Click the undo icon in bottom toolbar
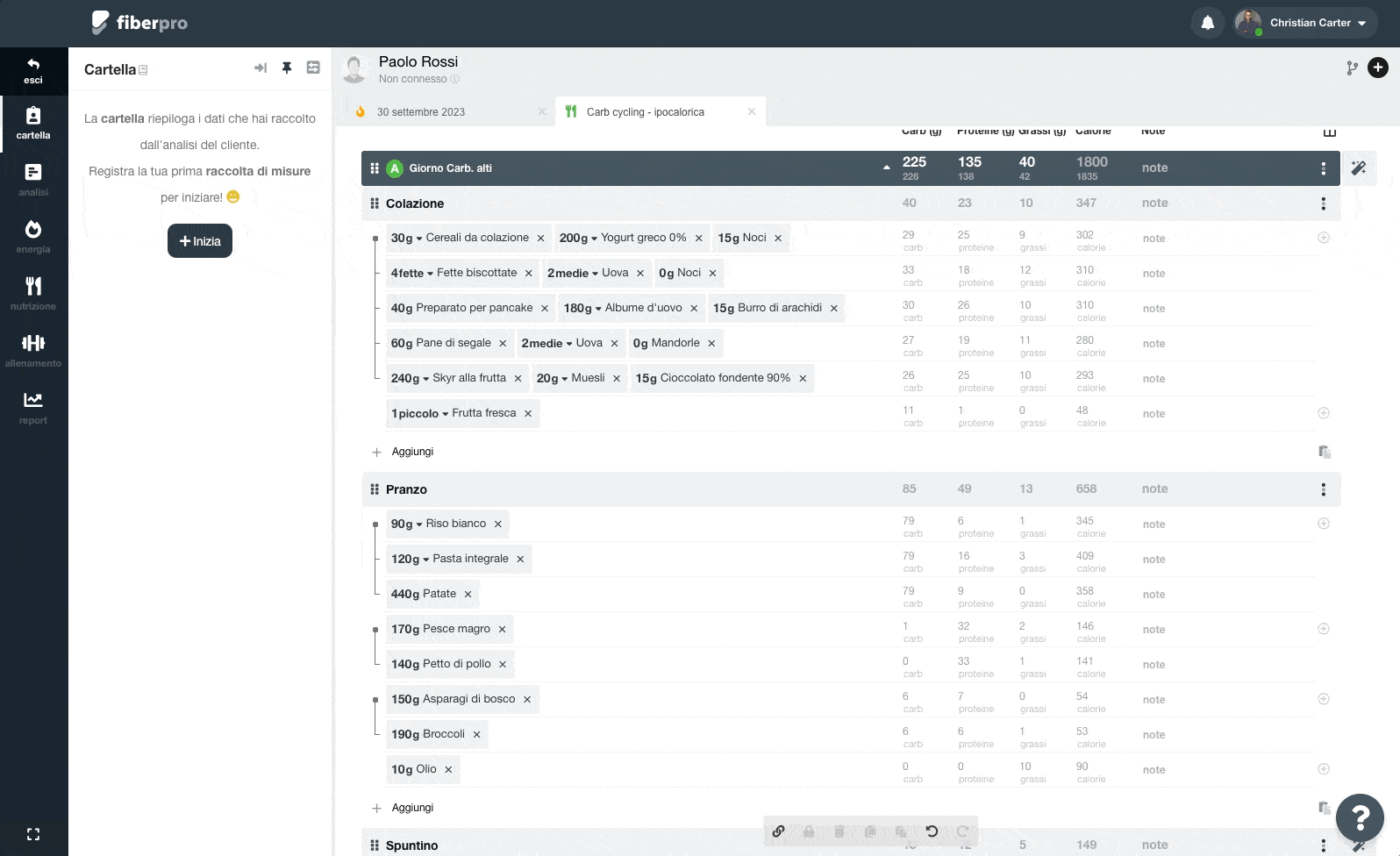The height and width of the screenshot is (856, 1400). coord(932,831)
